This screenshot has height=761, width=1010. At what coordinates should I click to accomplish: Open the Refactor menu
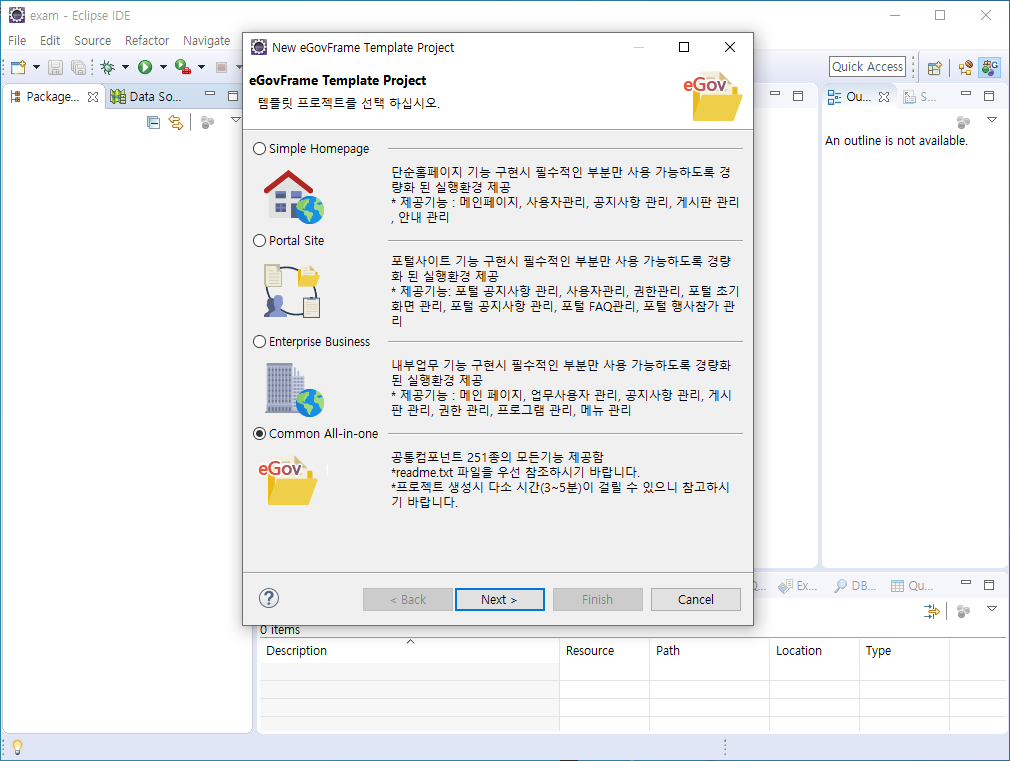(x=147, y=41)
